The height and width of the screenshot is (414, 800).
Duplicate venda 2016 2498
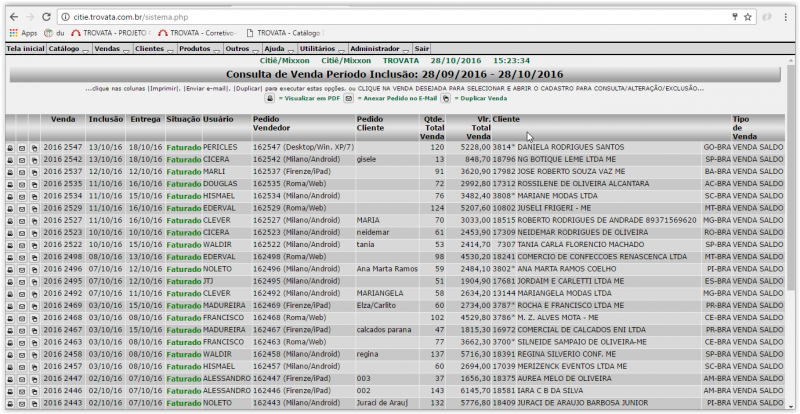(x=34, y=257)
